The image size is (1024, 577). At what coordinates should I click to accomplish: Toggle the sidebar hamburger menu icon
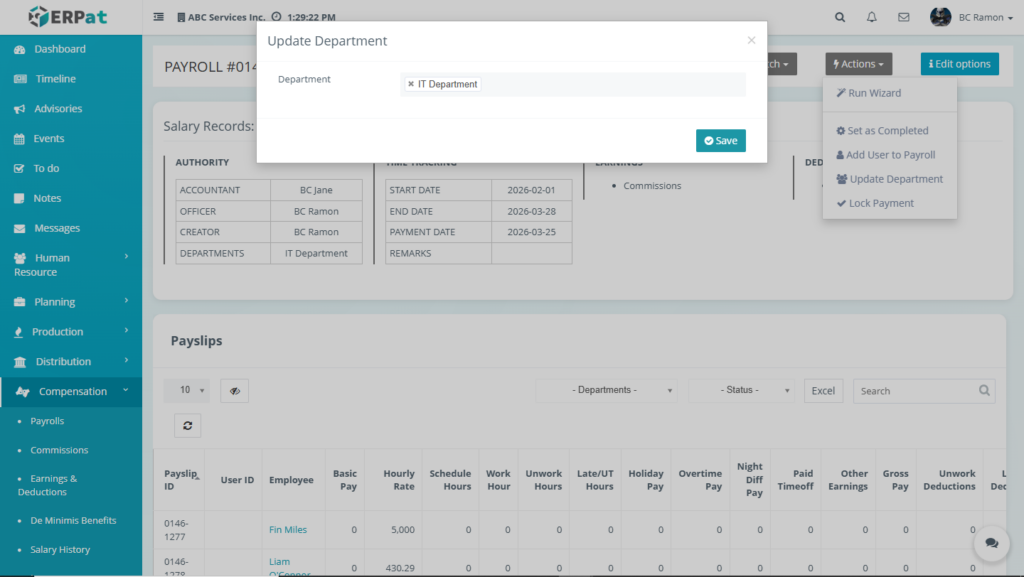(159, 17)
